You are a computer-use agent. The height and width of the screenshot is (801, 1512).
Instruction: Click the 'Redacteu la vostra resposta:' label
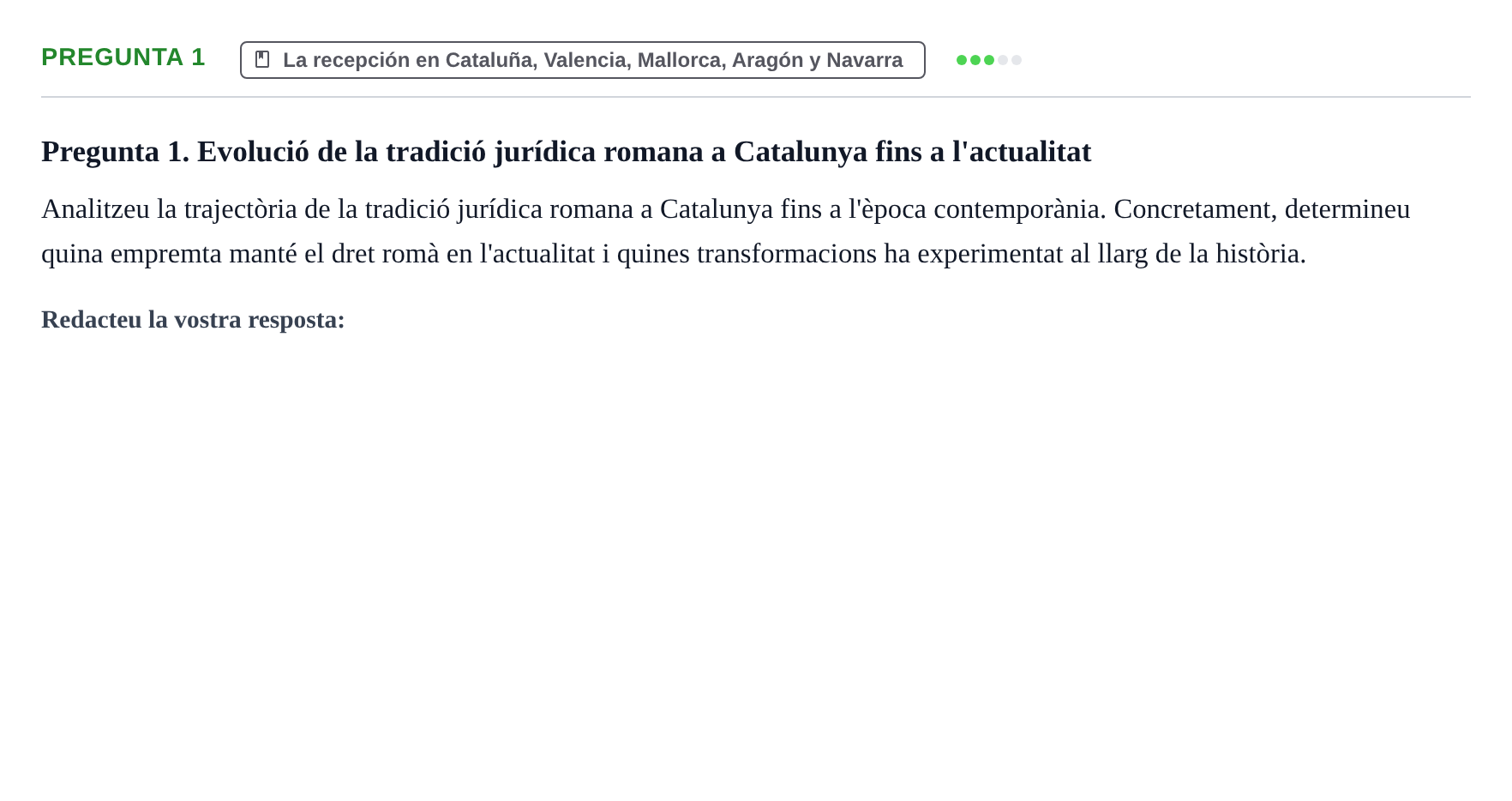tap(193, 320)
